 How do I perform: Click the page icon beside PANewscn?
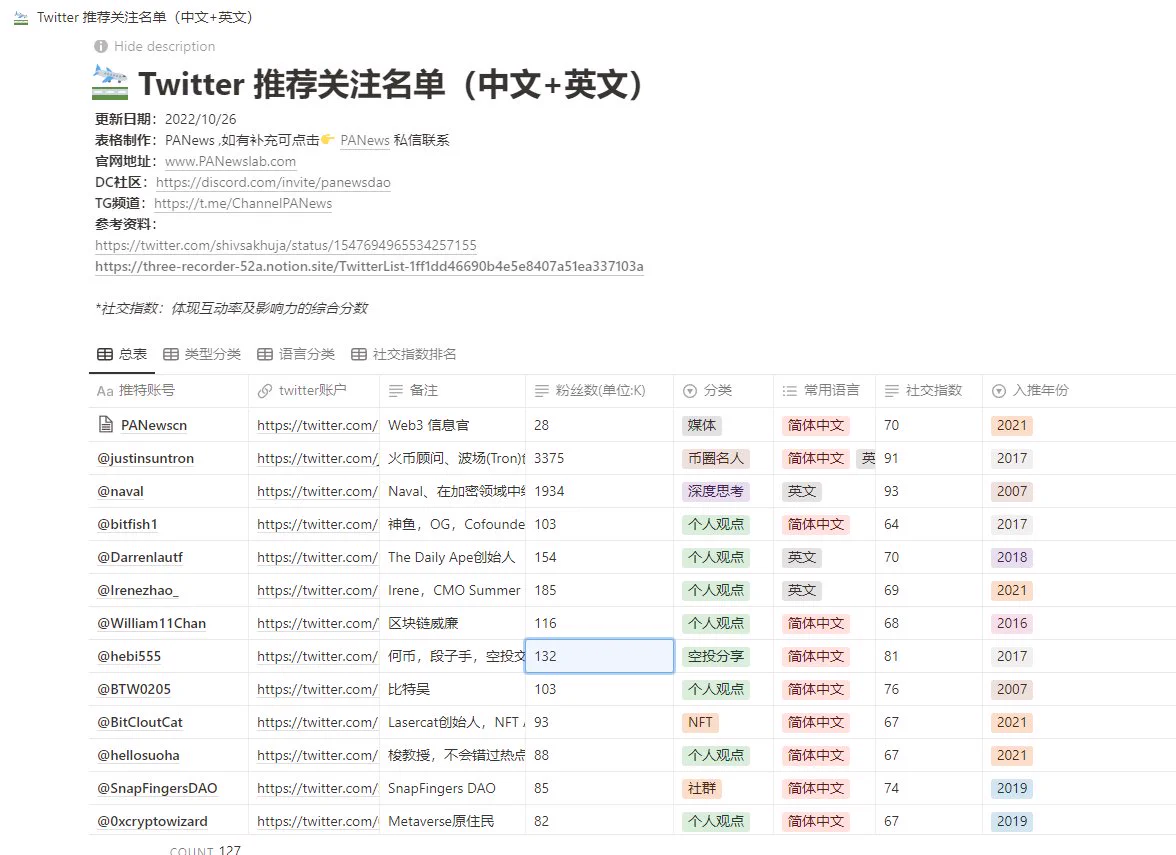(x=106, y=424)
